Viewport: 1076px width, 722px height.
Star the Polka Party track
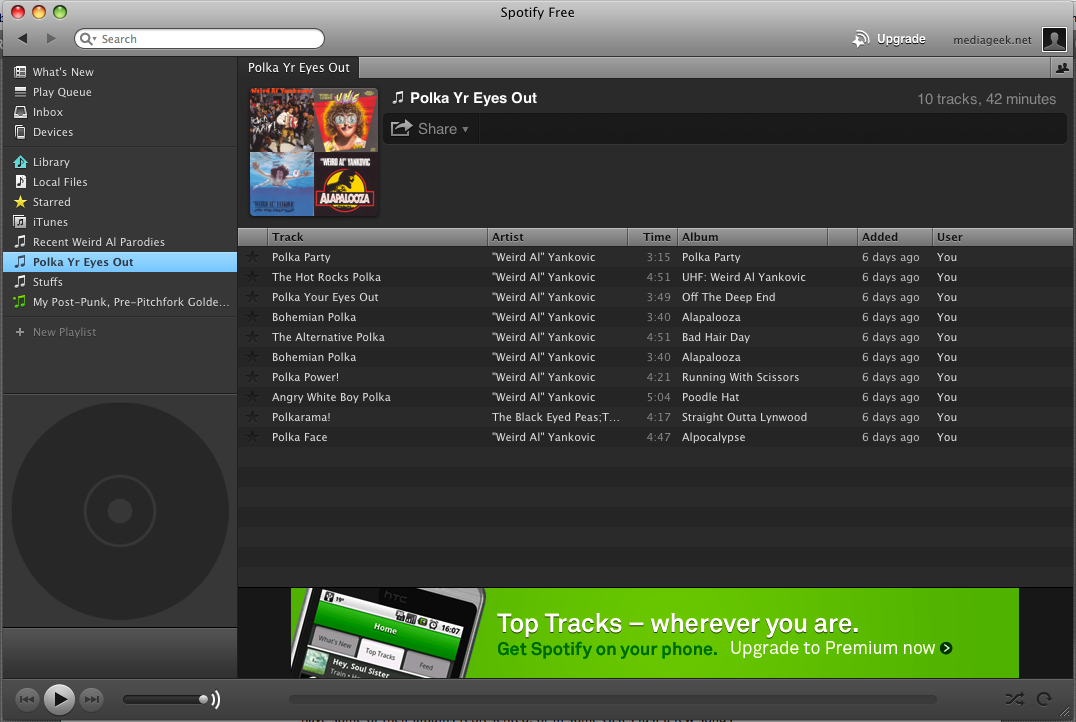252,257
